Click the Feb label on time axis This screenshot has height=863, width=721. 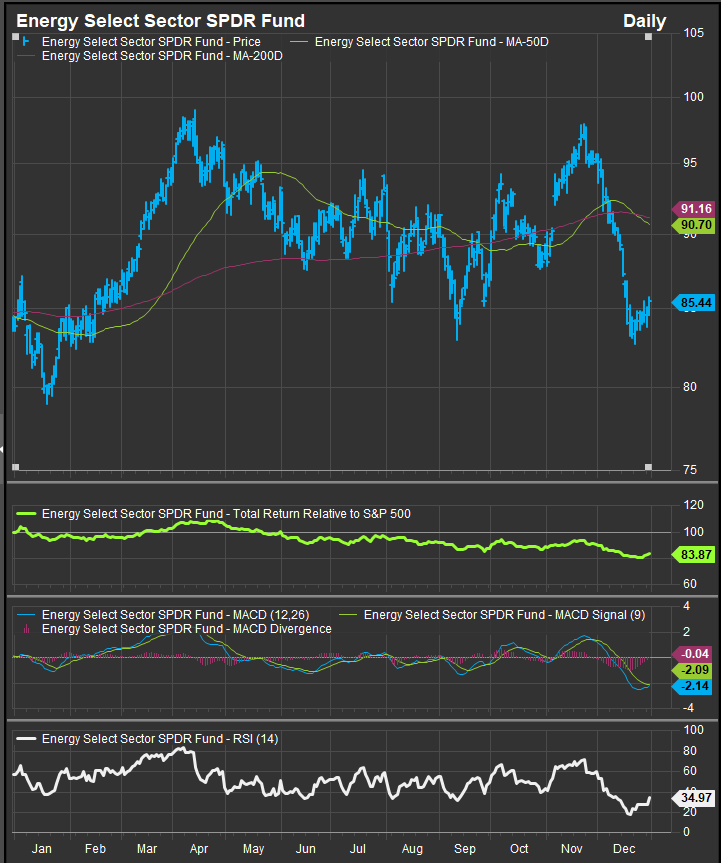(x=95, y=849)
